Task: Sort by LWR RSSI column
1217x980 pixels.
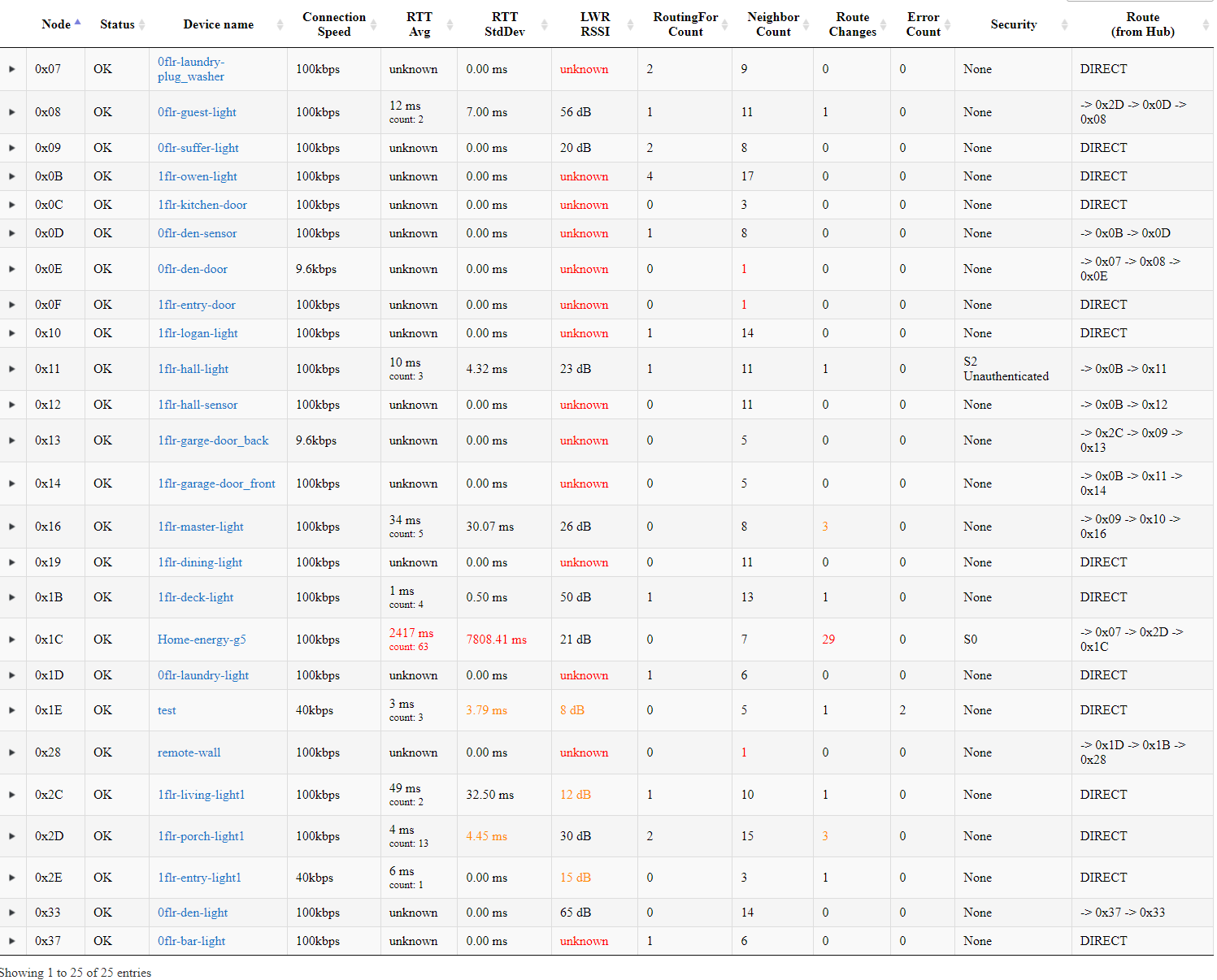Action: click(x=594, y=24)
